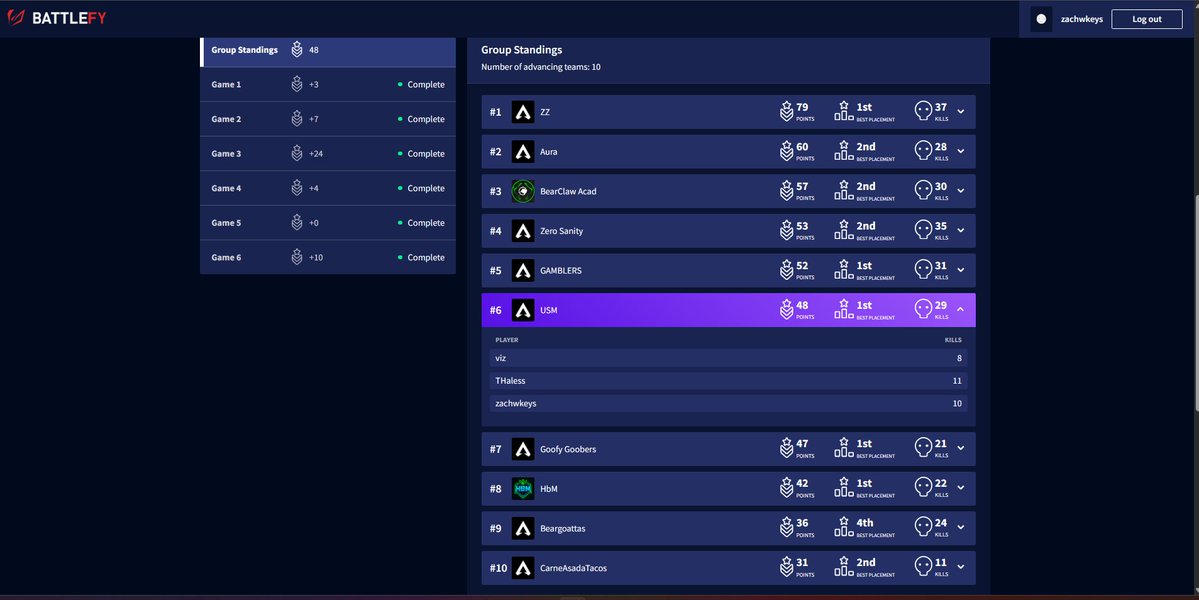Click the USM team logo
This screenshot has width=1199, height=600.
(523, 310)
